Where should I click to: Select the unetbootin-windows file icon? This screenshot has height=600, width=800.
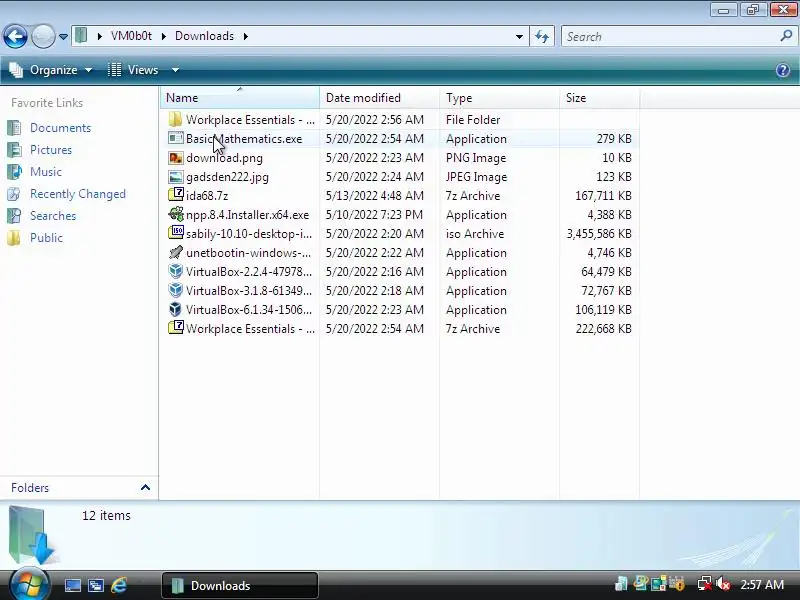[175, 253]
